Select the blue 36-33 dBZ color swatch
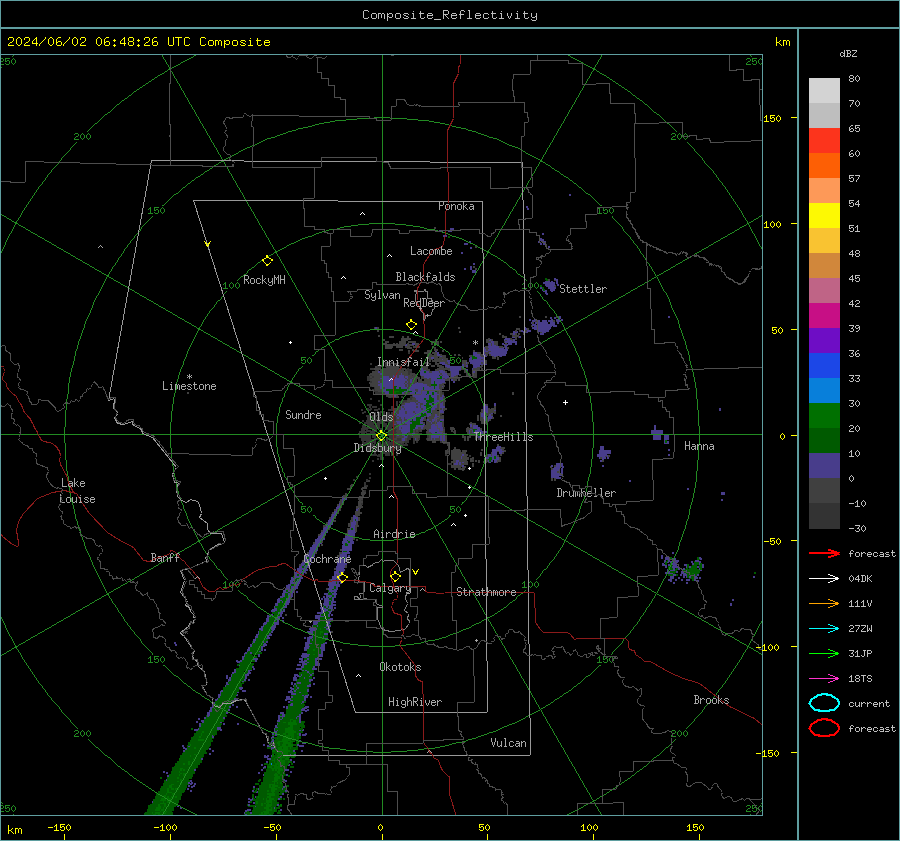 824,365
